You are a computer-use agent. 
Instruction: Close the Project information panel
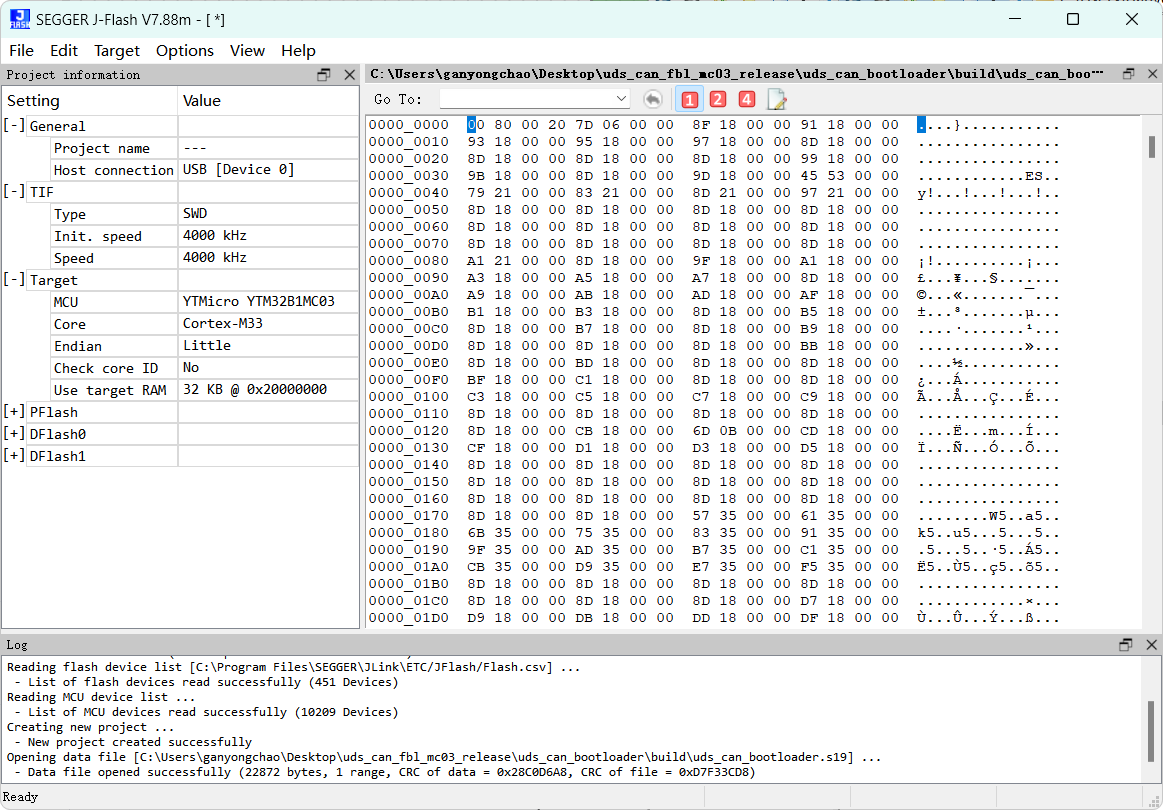point(350,75)
